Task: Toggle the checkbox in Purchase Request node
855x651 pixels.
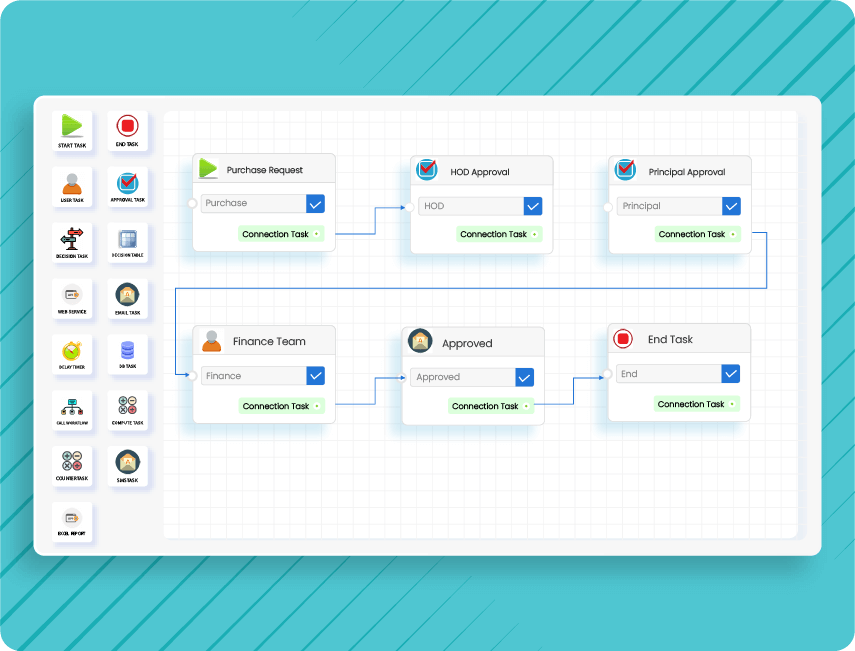Action: (315, 204)
